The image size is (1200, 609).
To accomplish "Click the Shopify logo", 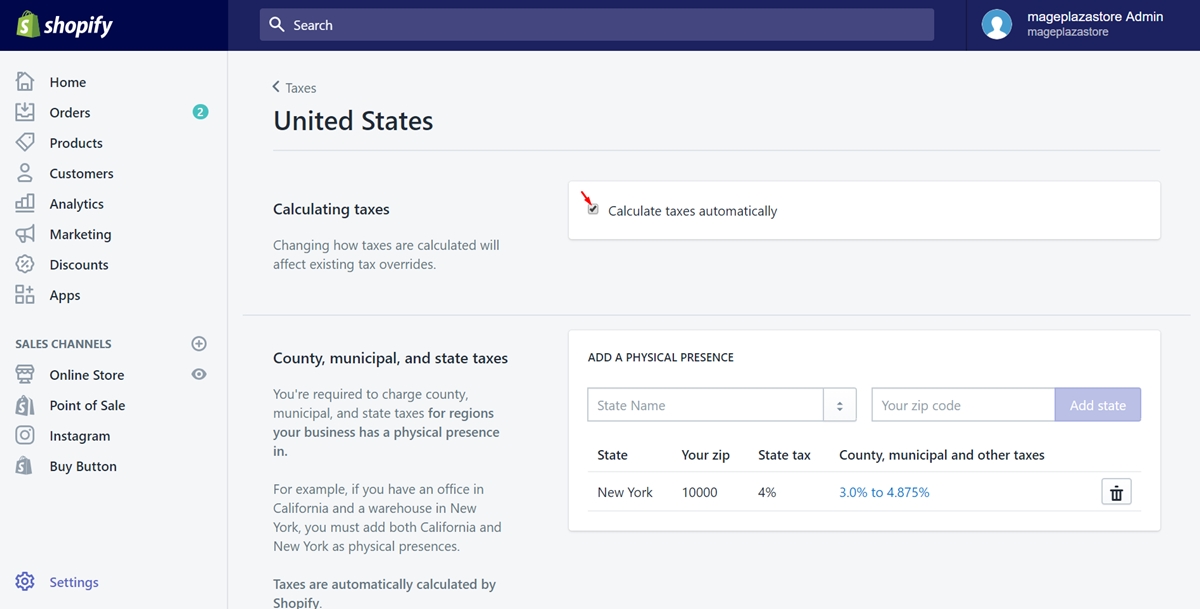I will tap(64, 25).
